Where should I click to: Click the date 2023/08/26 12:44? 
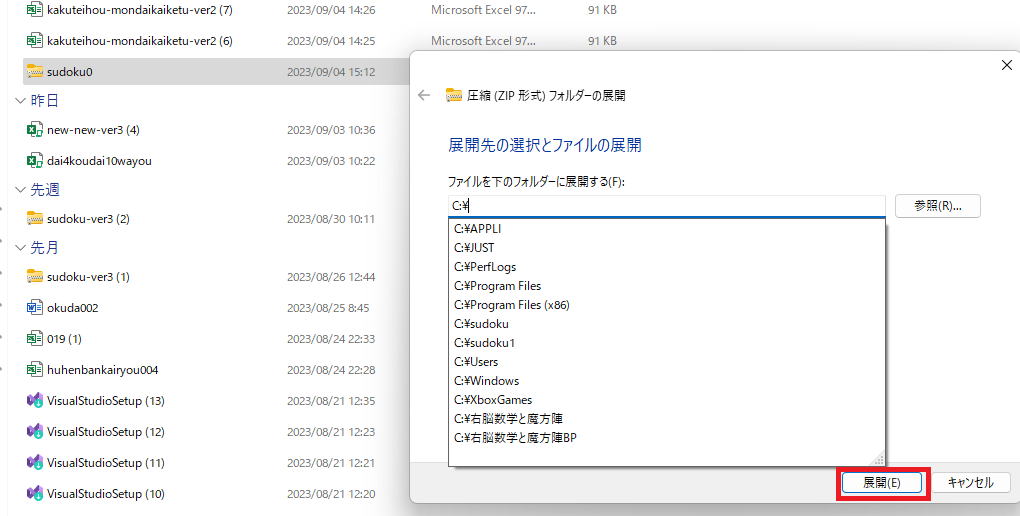click(331, 277)
